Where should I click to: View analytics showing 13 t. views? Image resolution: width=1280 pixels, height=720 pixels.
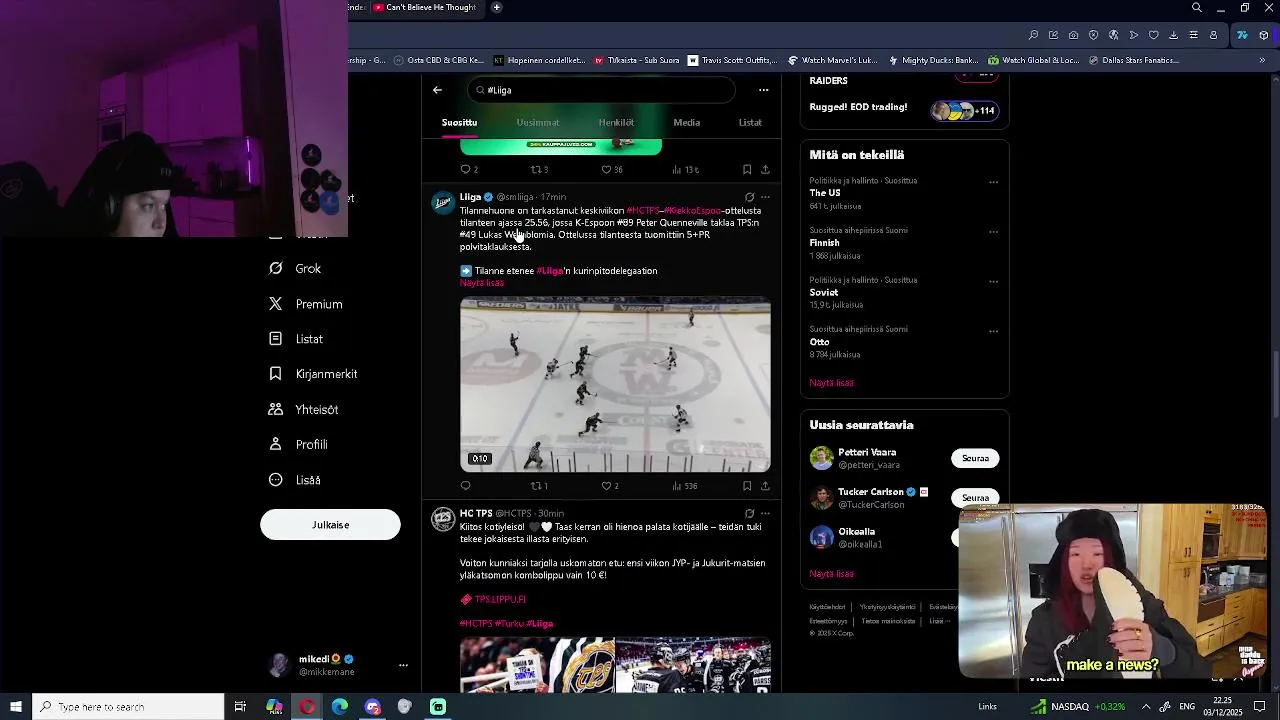[684, 170]
